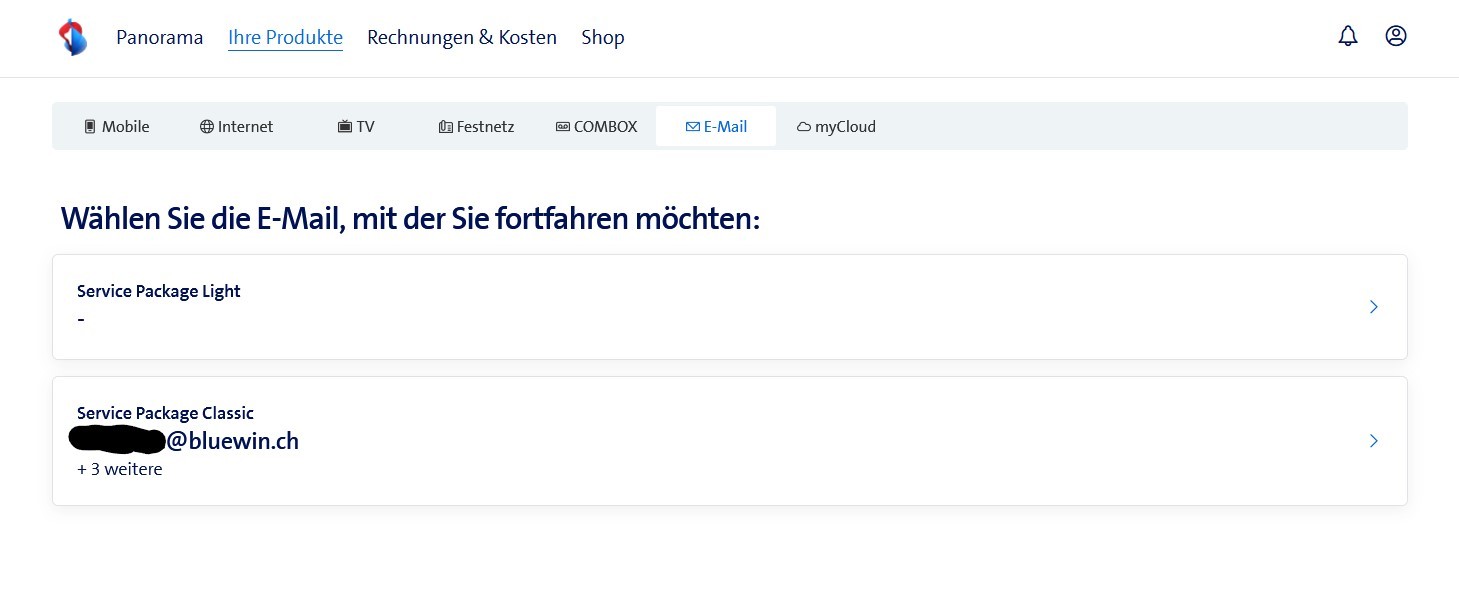The width and height of the screenshot is (1459, 600).
Task: Open Ihre Produkte navigation item
Action: click(x=285, y=38)
